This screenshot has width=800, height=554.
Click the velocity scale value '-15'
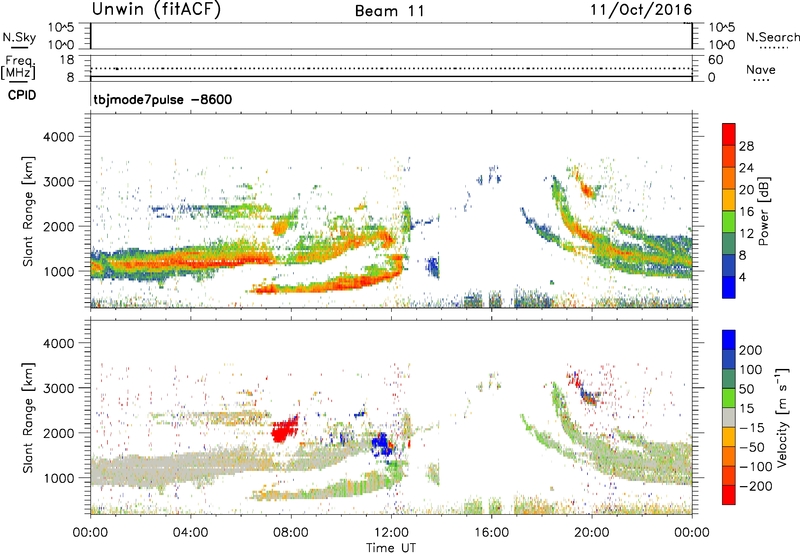tap(752, 427)
